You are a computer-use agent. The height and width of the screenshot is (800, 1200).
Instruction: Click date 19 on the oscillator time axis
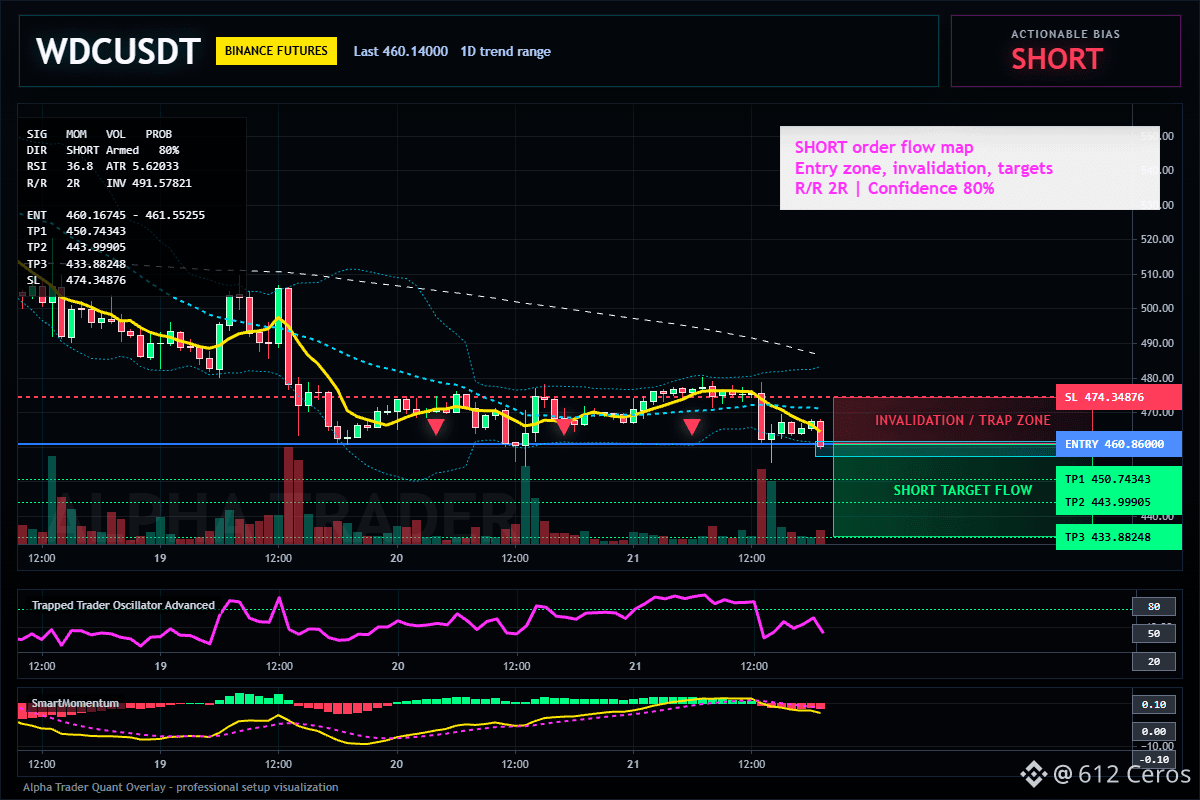click(160, 665)
